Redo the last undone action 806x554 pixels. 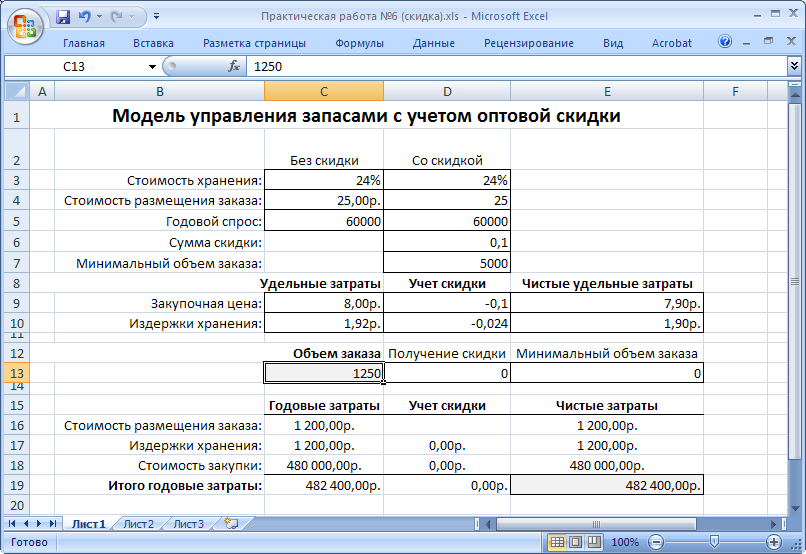click(117, 17)
